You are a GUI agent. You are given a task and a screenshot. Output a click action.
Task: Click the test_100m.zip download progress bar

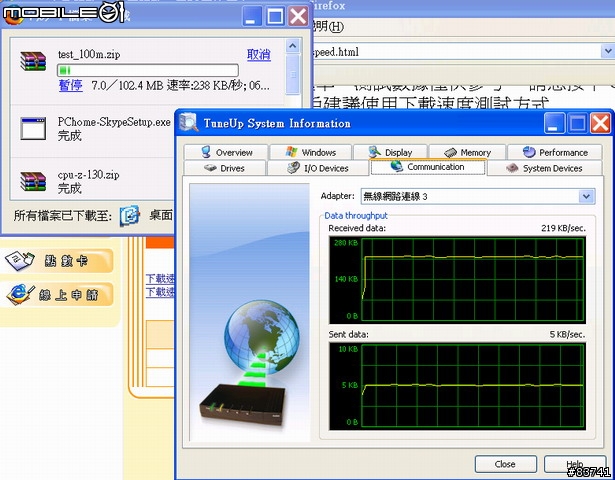pos(148,70)
